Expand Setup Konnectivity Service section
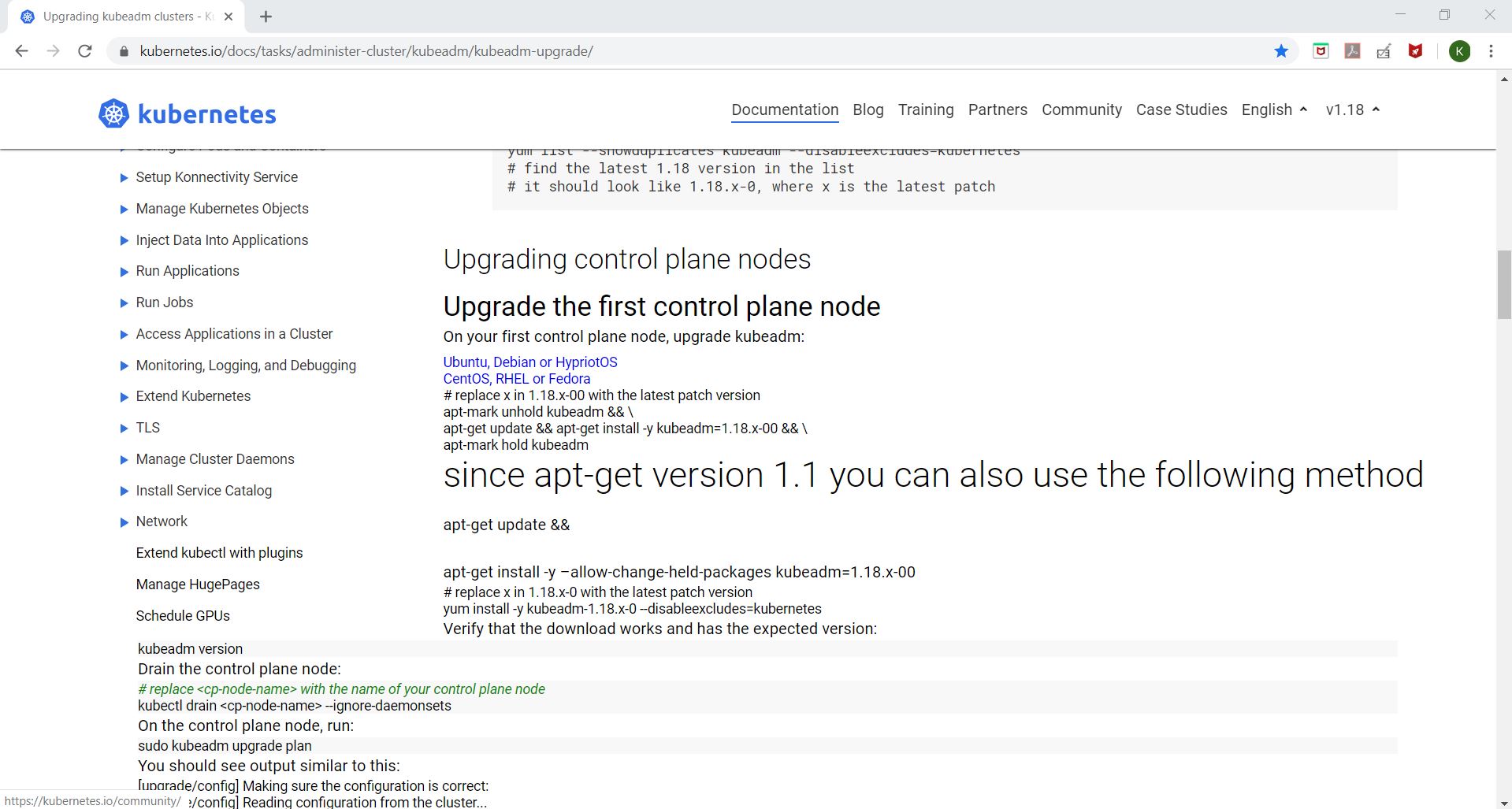The image size is (1512, 809). (124, 178)
